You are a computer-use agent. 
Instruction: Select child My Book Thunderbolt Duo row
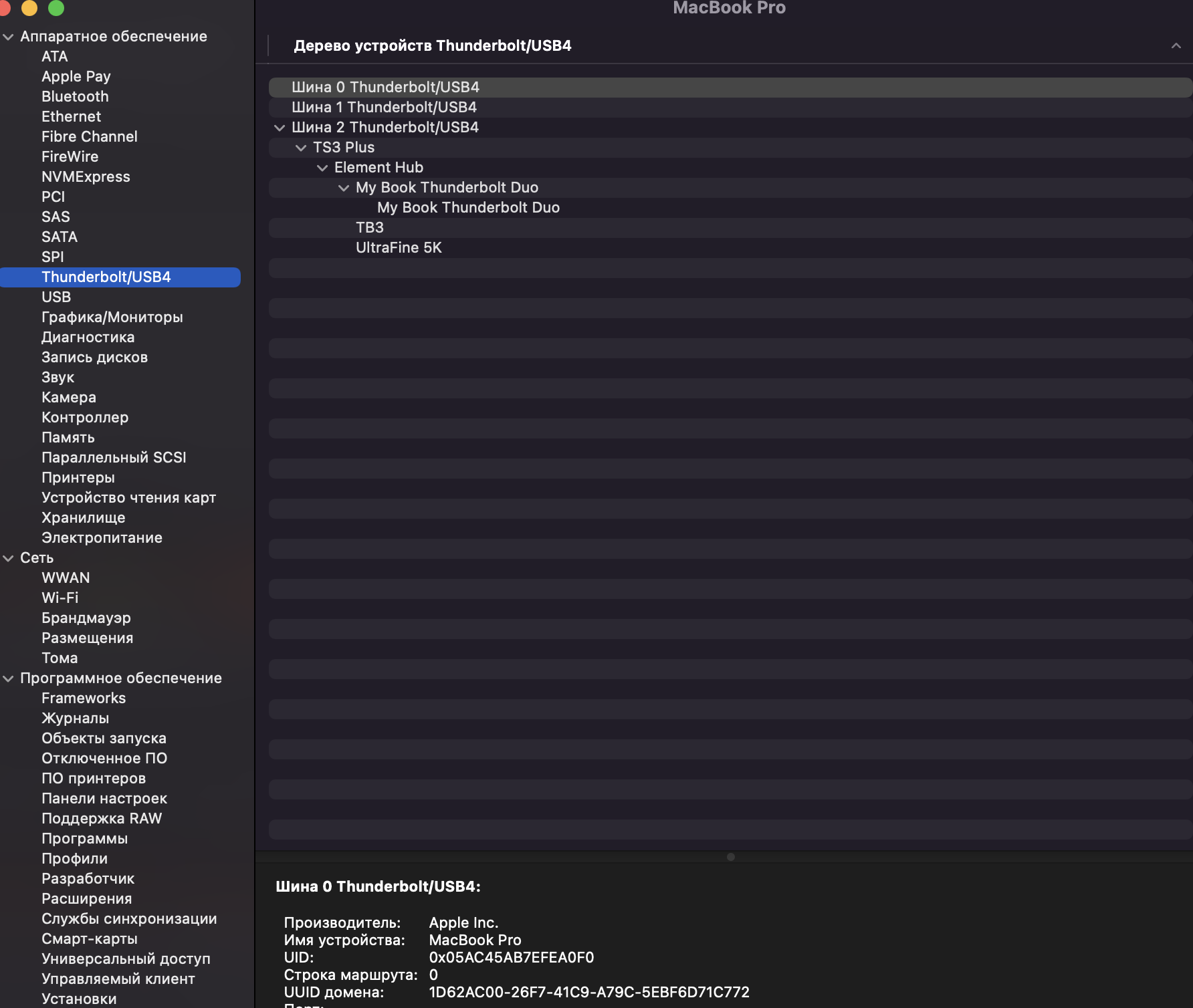730,208
